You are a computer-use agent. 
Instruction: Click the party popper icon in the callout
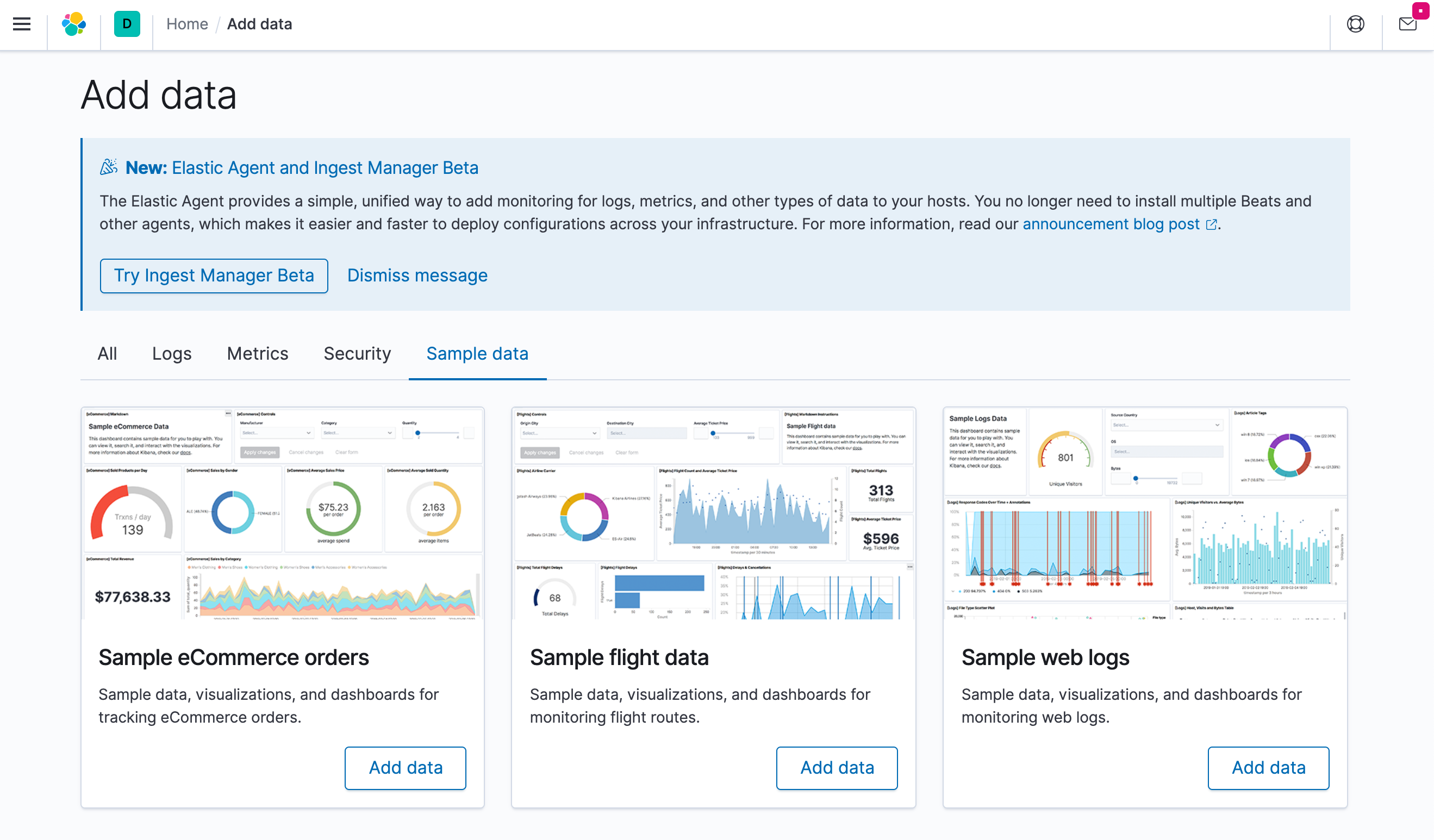pyautogui.click(x=109, y=167)
